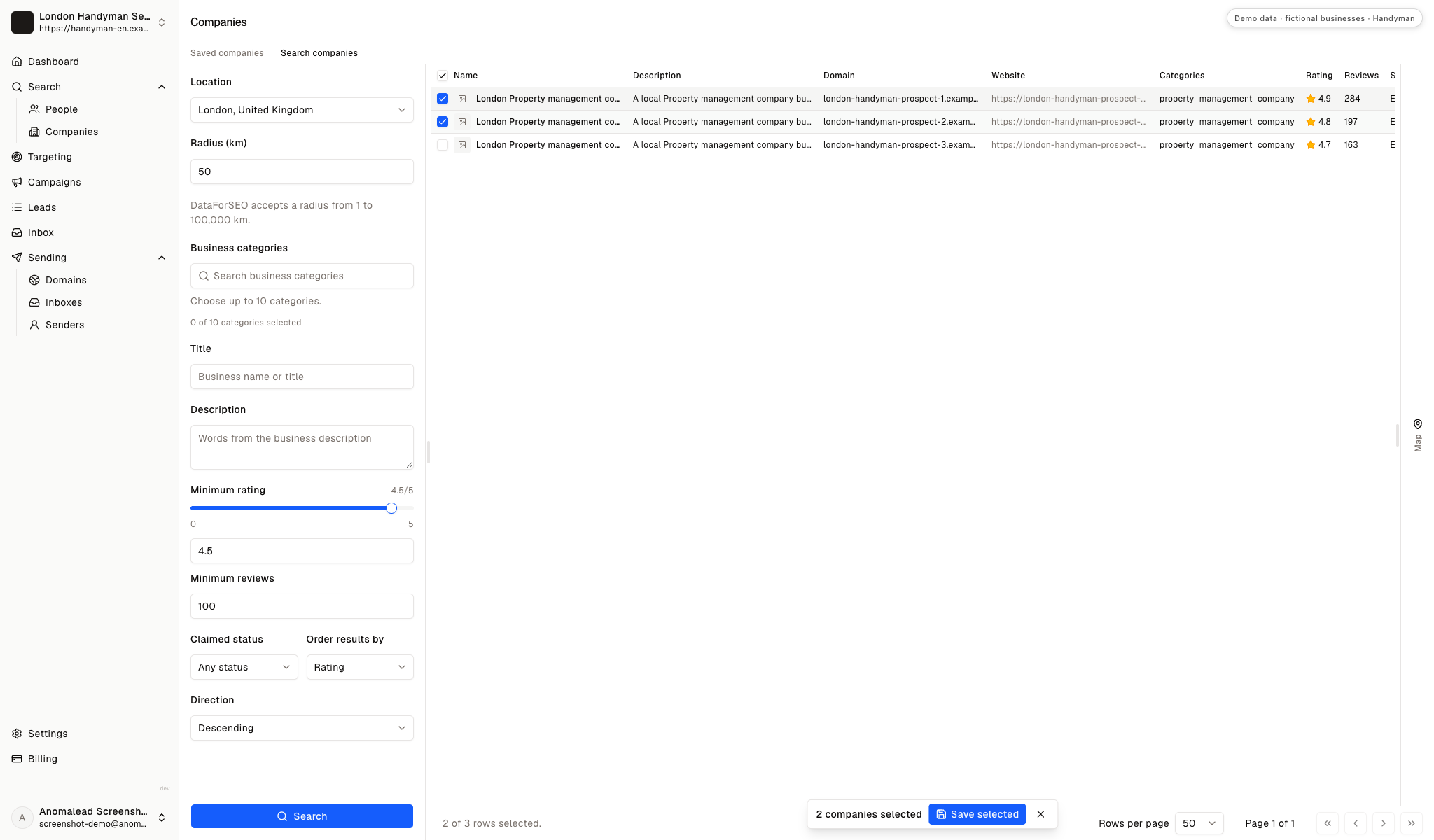Click the Billing card icon
The height and width of the screenshot is (840, 1434).
[17, 759]
